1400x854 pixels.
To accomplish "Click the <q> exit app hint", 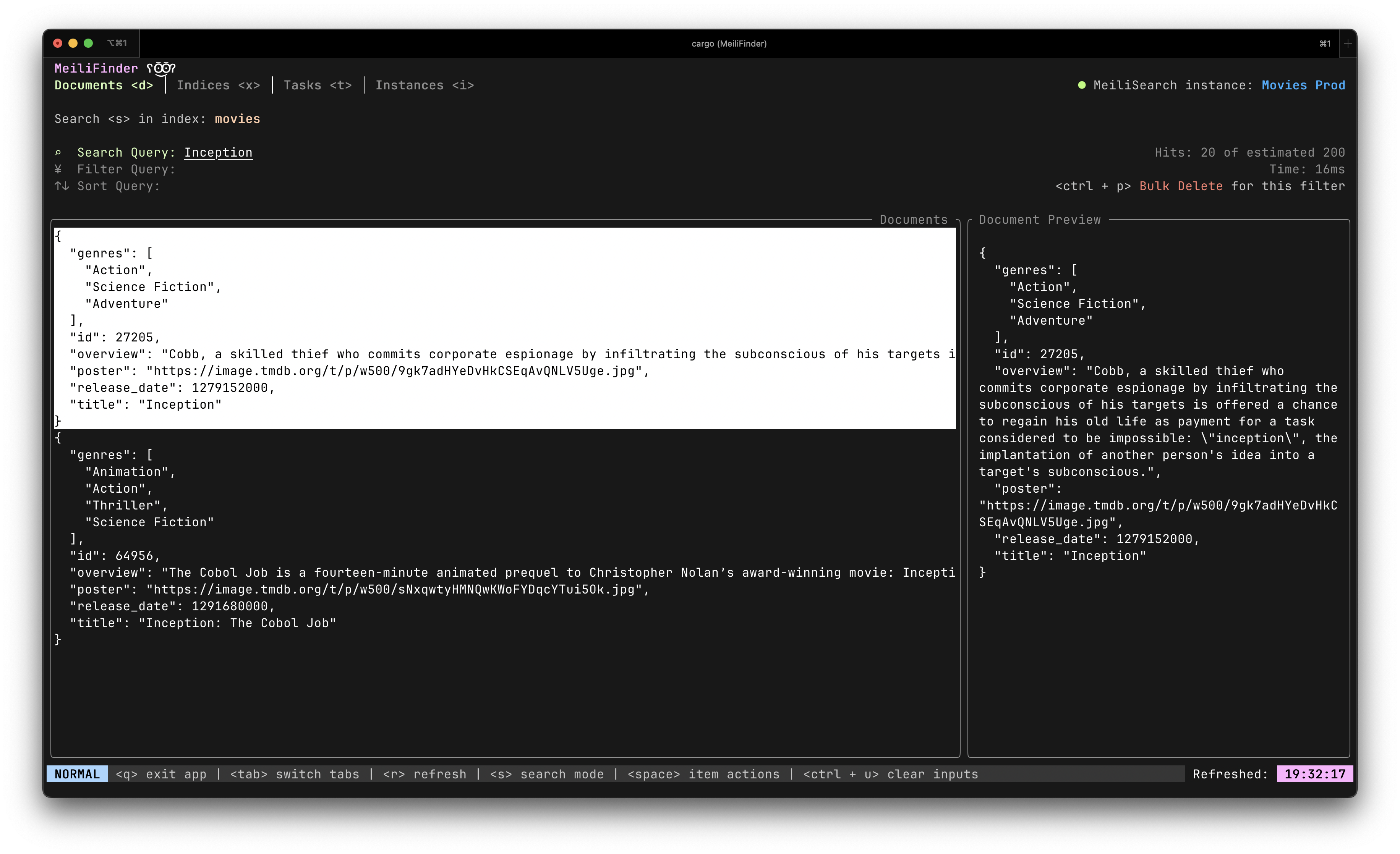I will click(x=161, y=774).
